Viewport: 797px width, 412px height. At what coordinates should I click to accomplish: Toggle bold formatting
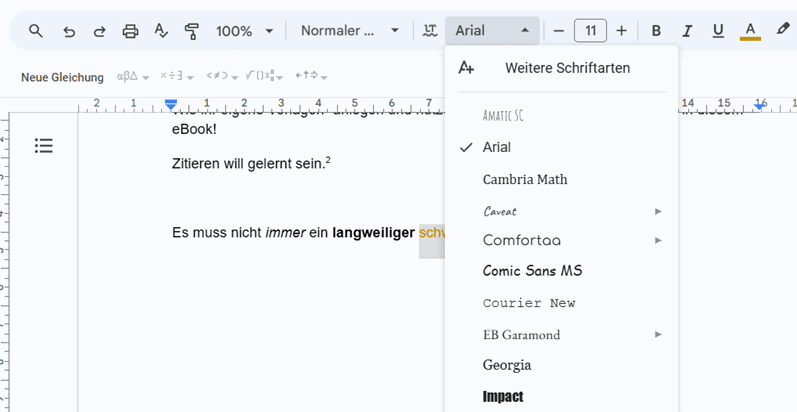point(656,31)
